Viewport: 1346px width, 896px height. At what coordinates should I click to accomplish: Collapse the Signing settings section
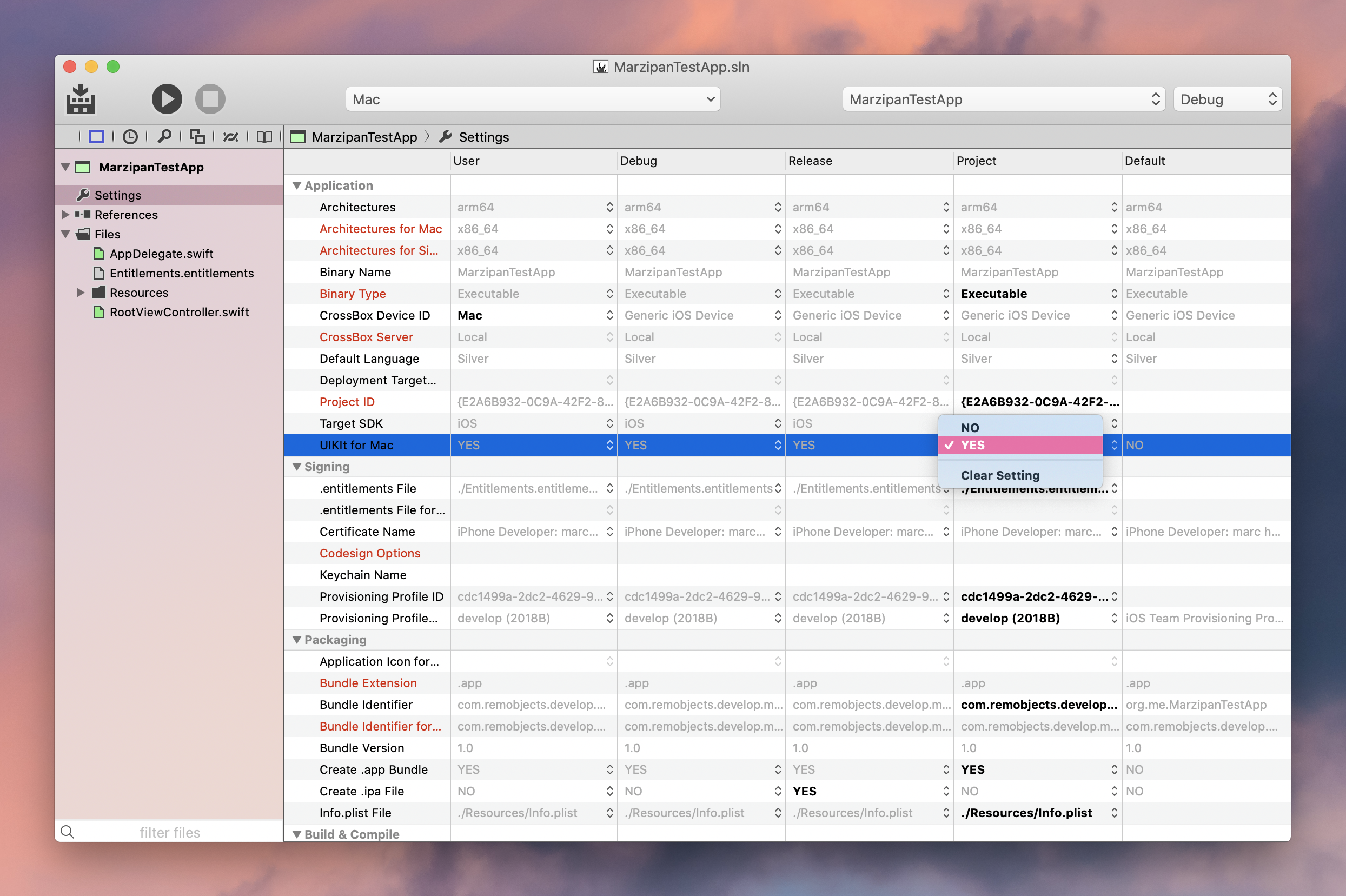tap(296, 467)
